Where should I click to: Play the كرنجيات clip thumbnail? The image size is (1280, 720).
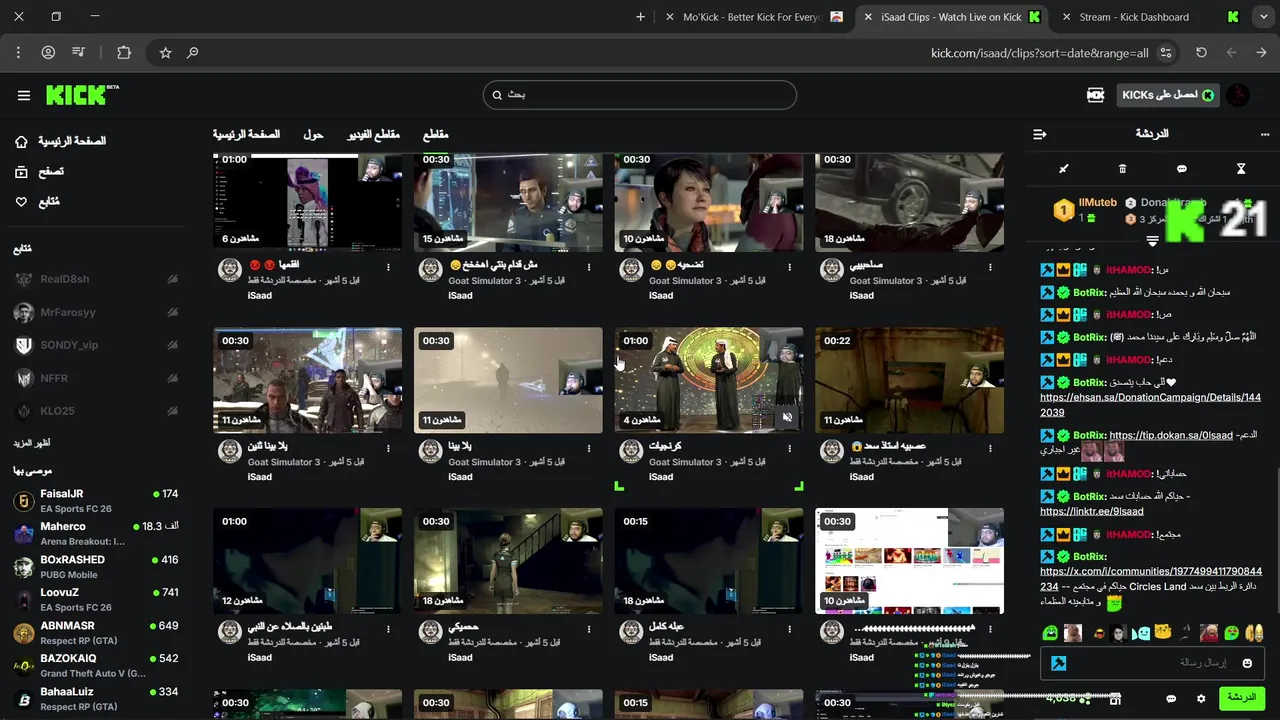coord(709,380)
